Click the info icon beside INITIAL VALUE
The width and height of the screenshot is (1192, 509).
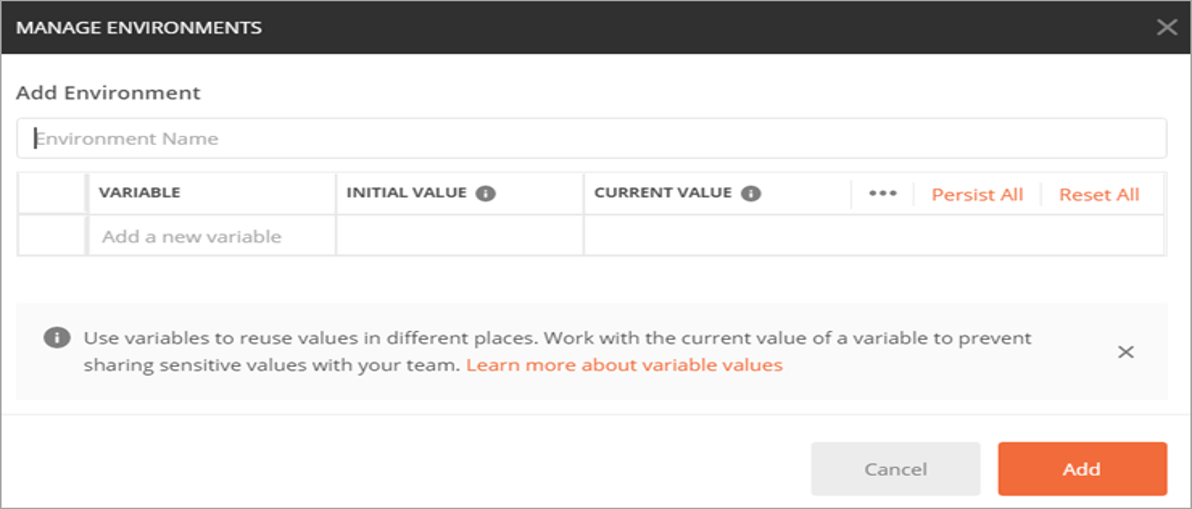(x=486, y=193)
